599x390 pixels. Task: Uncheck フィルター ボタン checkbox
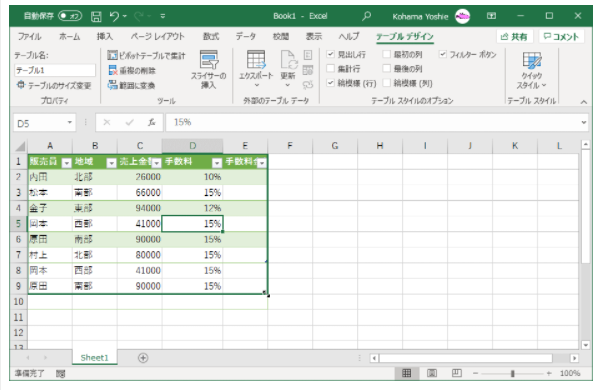pos(442,54)
